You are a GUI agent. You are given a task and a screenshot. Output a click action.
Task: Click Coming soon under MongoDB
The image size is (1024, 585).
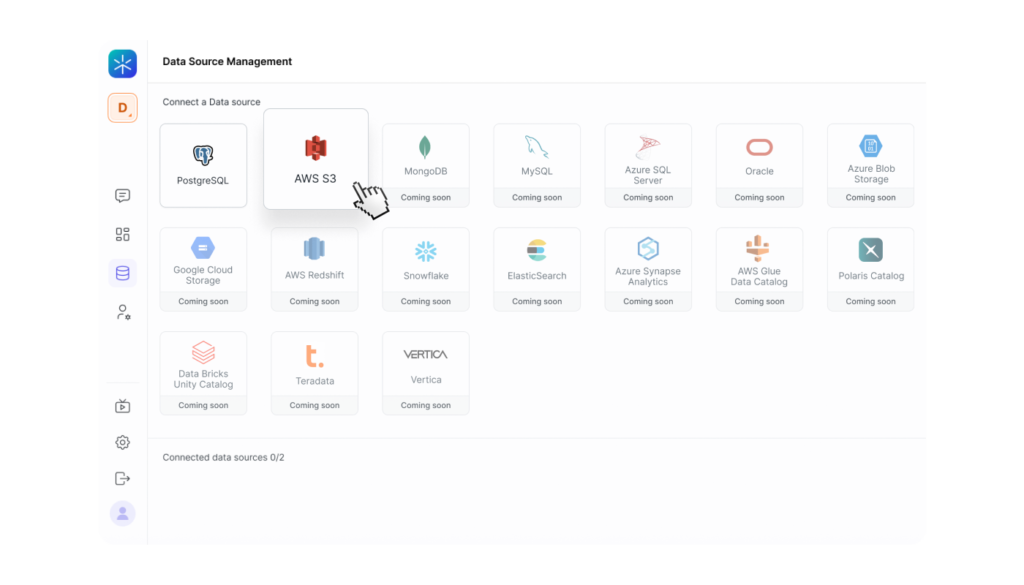click(426, 197)
